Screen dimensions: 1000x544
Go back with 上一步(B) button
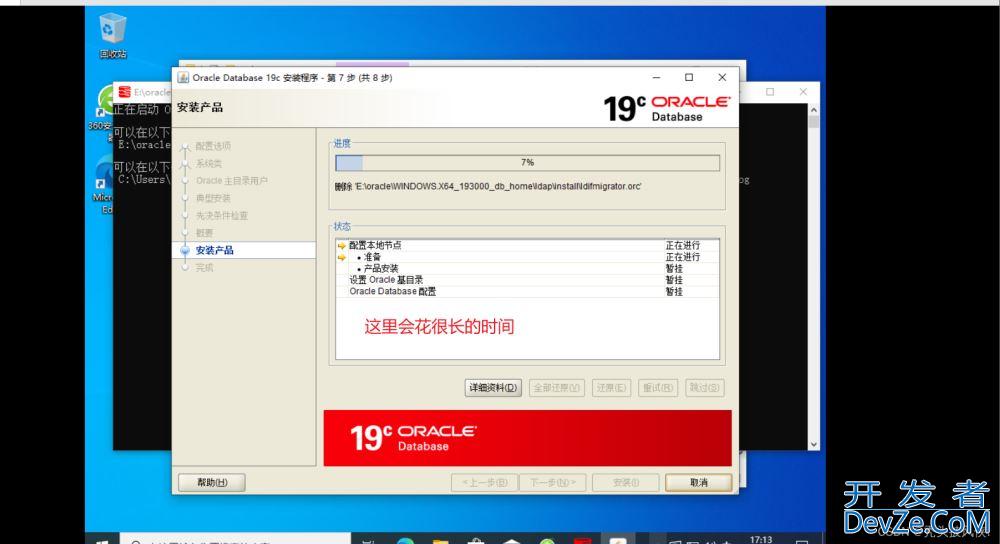(485, 483)
